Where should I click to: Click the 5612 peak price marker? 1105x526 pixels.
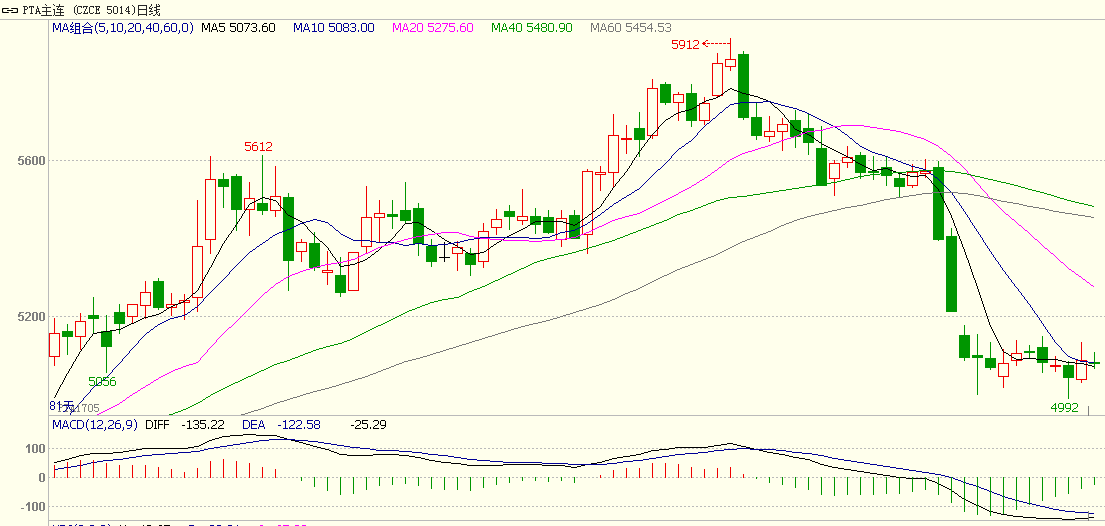pyautogui.click(x=259, y=146)
